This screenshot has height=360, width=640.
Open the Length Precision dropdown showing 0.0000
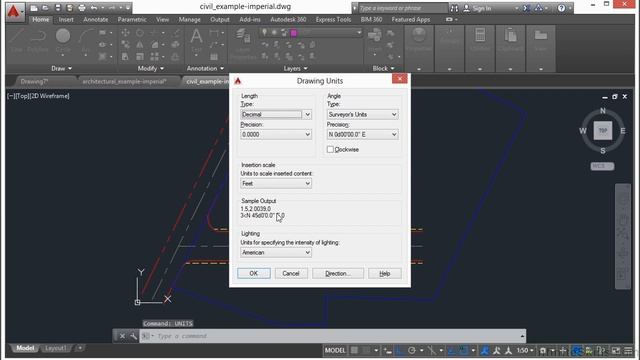[276, 134]
